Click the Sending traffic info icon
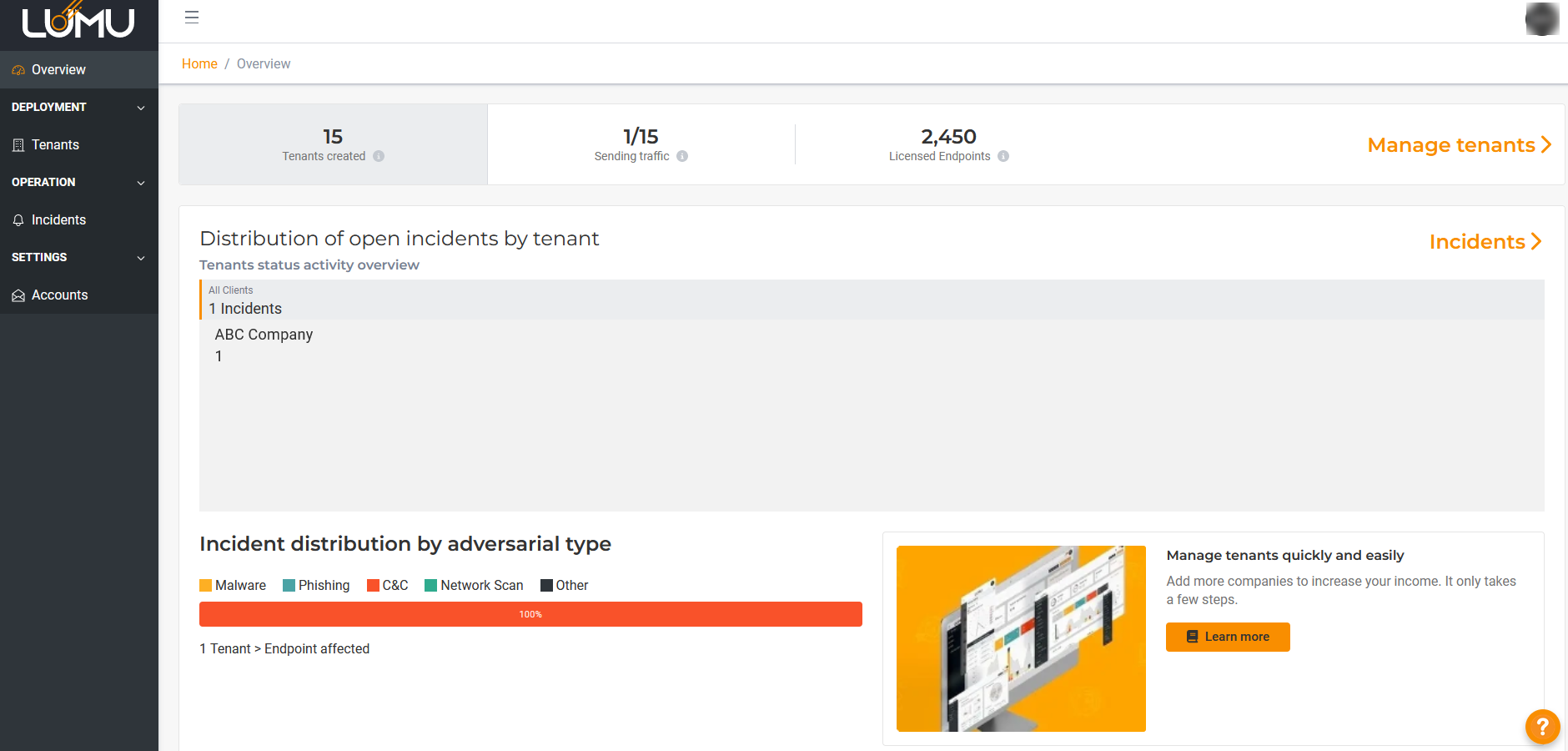The height and width of the screenshot is (751, 1568). coord(682,156)
